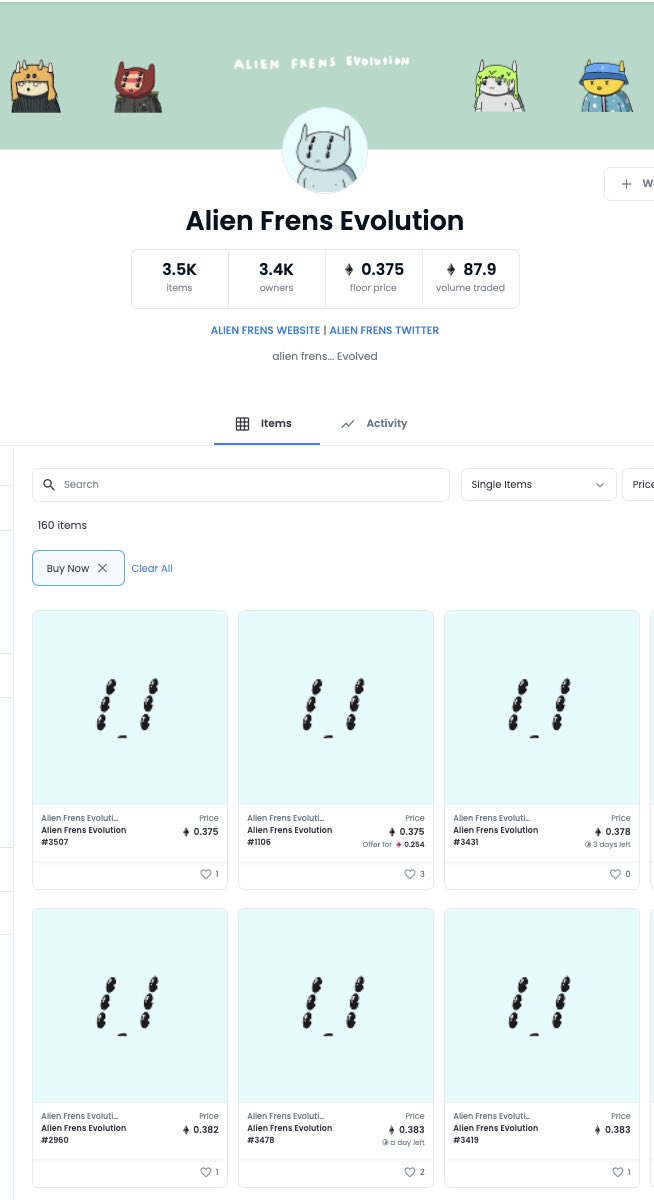Click the grid icon on Items tab
Viewport: 654px width, 1200px height.
click(242, 424)
